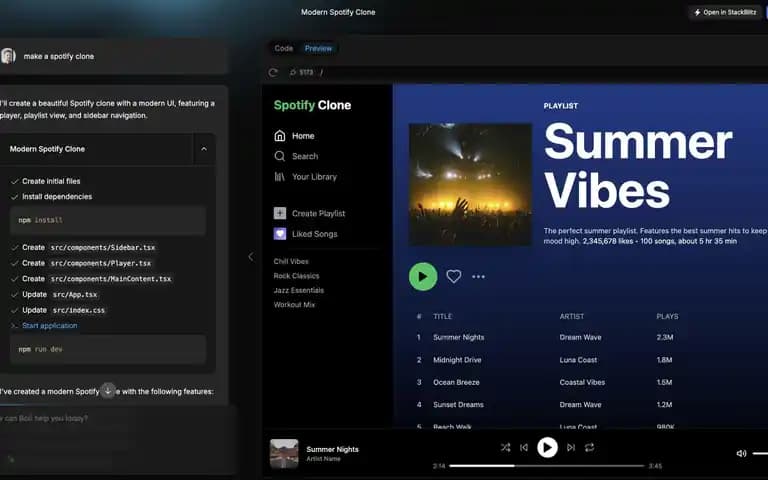Click the Modern Spotify Clone project title

pos(338,12)
